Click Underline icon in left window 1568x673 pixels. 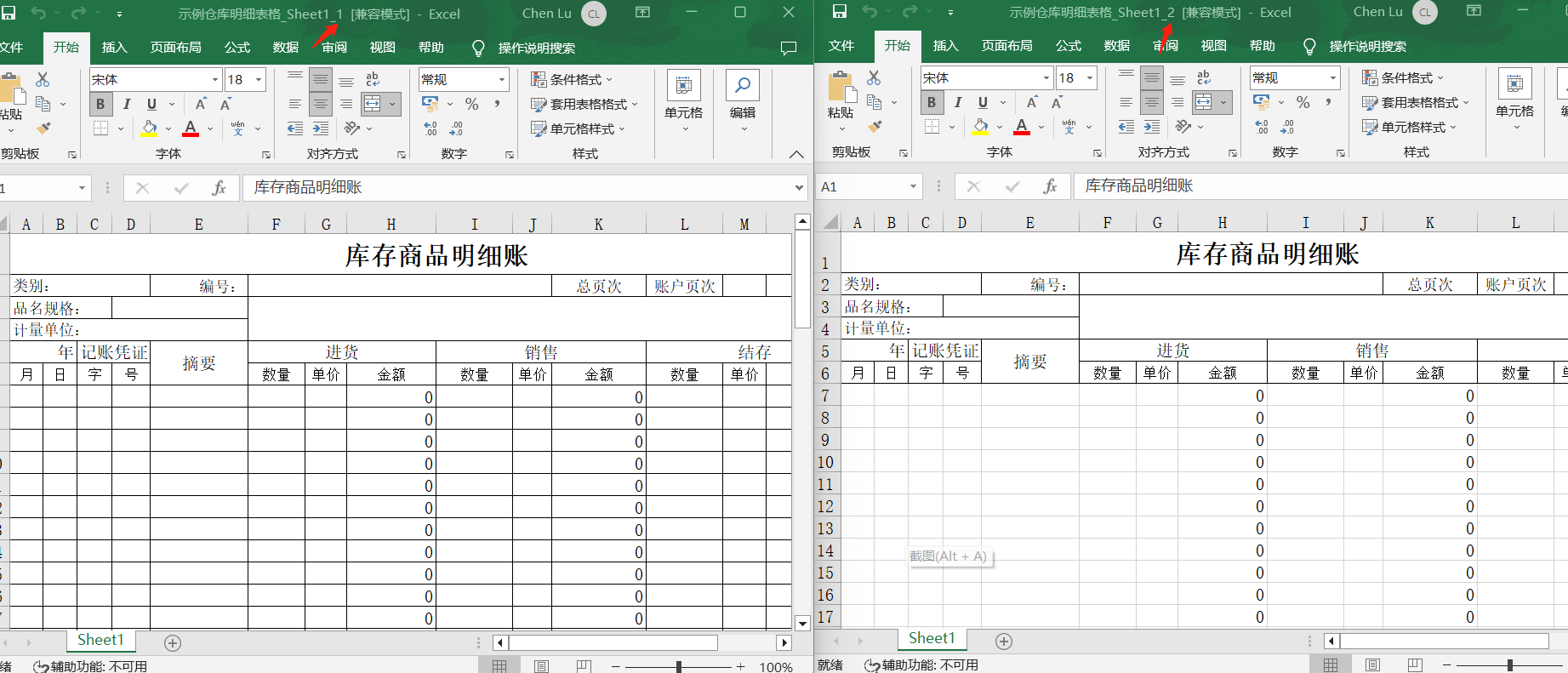pyautogui.click(x=151, y=104)
